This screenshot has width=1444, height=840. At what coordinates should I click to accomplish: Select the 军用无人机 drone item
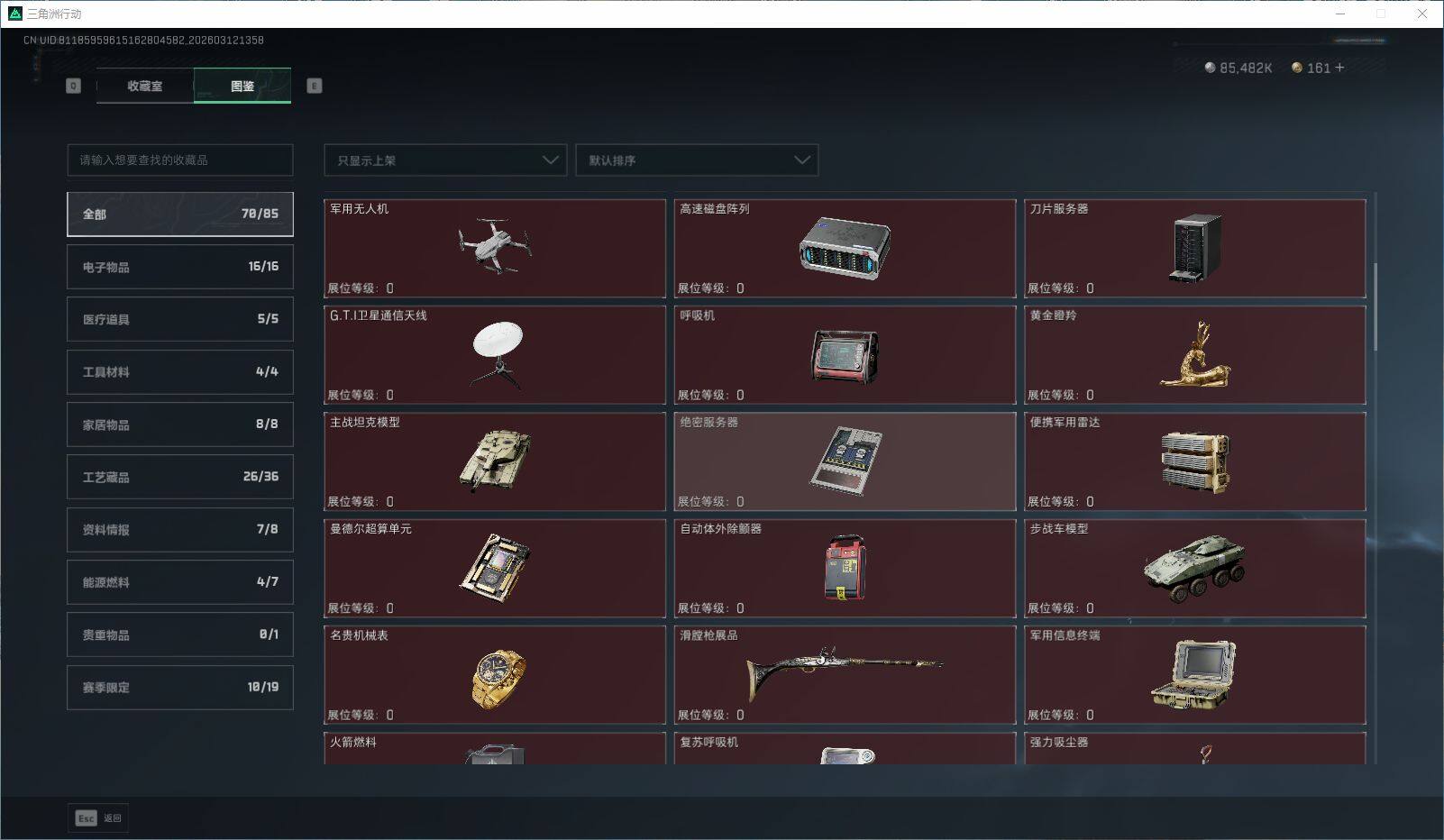click(495, 249)
